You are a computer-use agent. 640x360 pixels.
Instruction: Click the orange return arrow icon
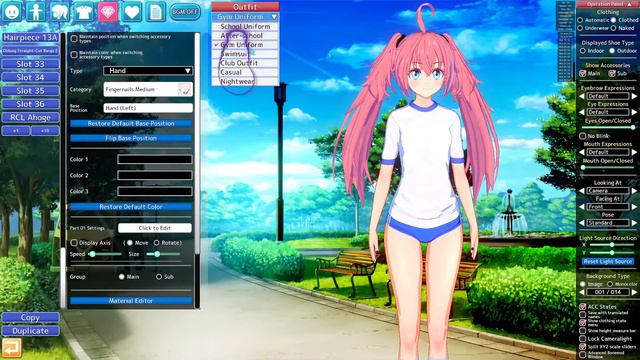tap(11, 348)
